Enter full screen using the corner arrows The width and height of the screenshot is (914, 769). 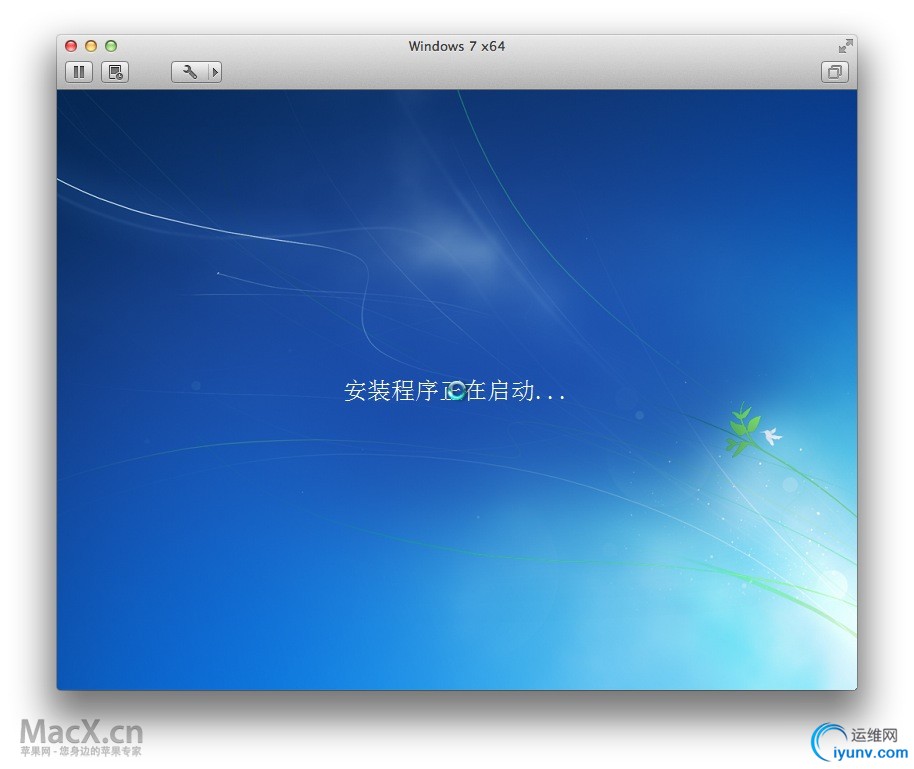pyautogui.click(x=845, y=46)
